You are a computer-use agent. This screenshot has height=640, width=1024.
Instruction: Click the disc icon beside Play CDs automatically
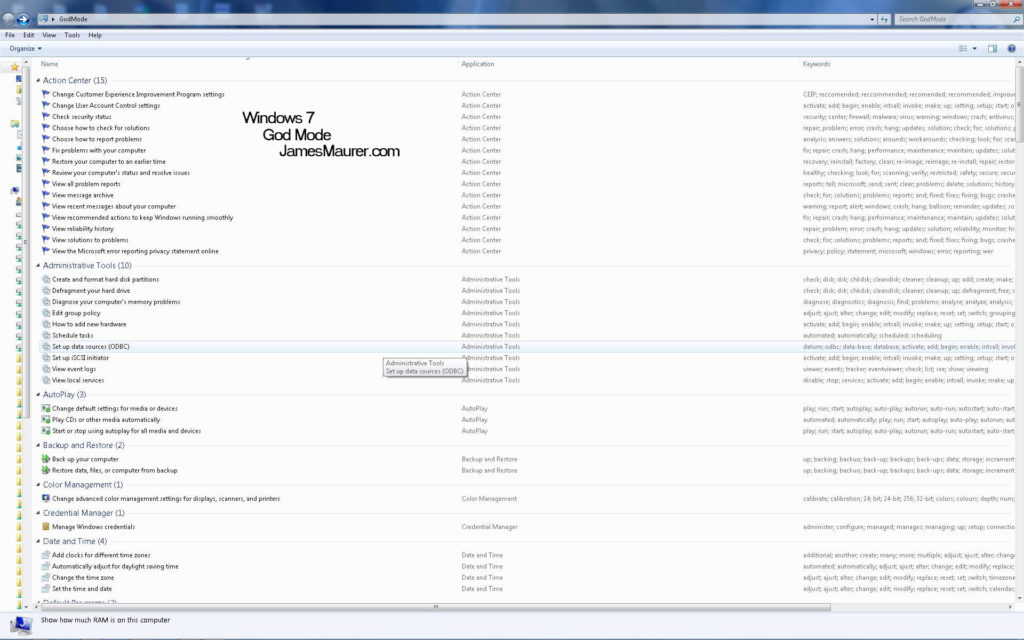coord(44,419)
